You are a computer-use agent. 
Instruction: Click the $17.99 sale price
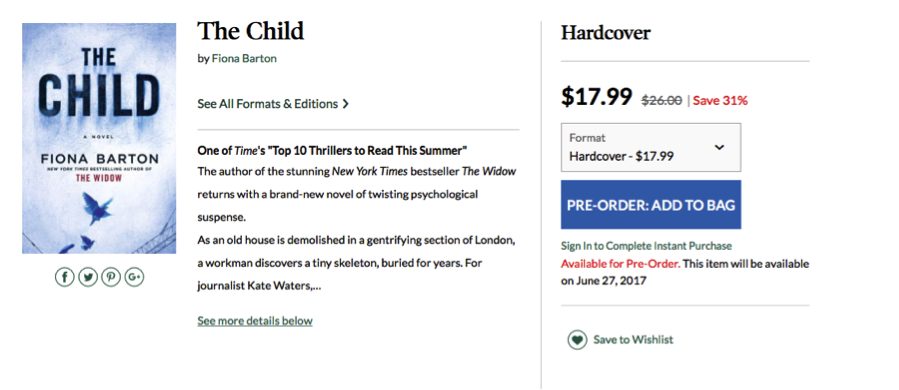pos(596,97)
